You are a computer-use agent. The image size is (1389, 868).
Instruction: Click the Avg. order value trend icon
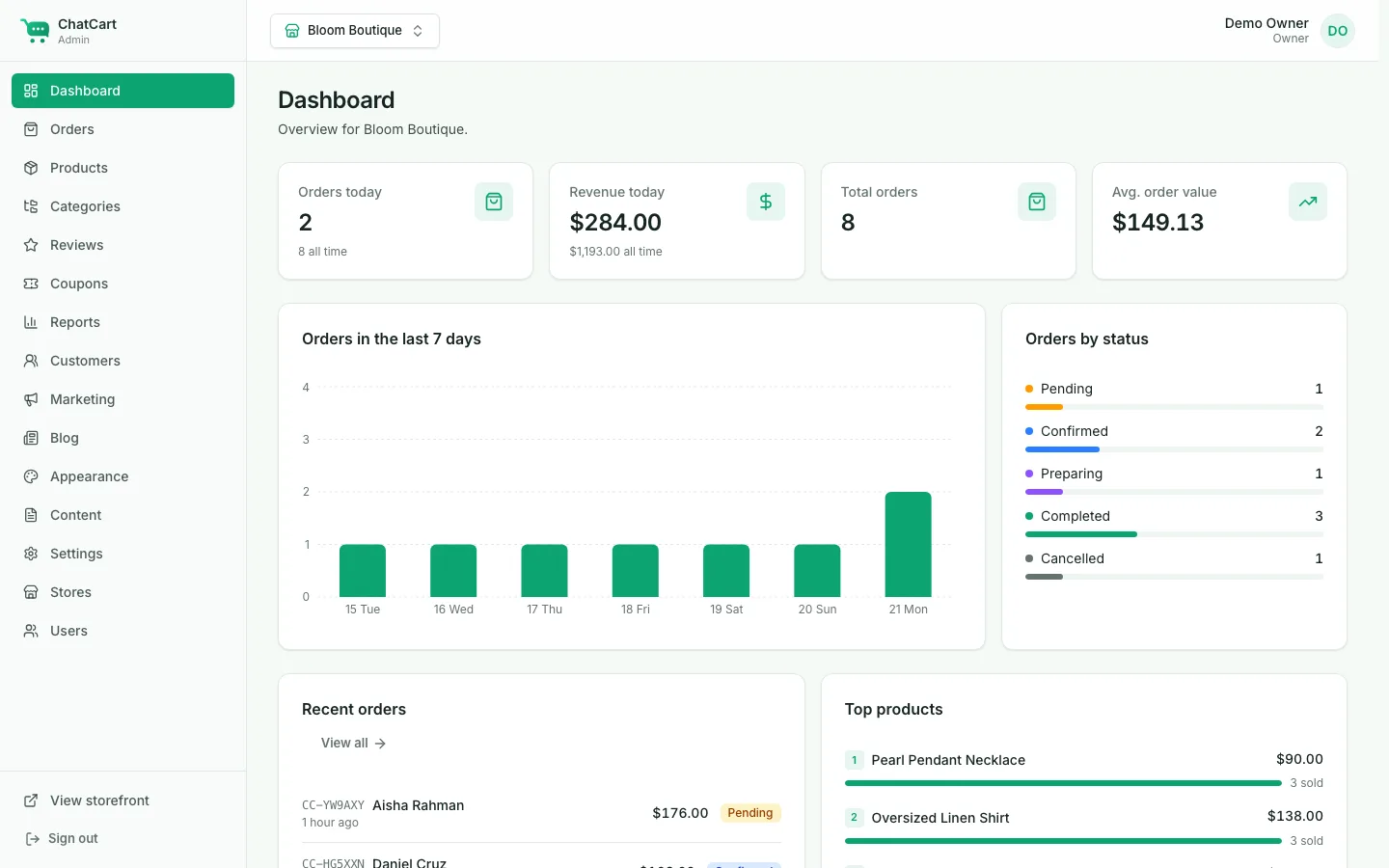[1308, 202]
